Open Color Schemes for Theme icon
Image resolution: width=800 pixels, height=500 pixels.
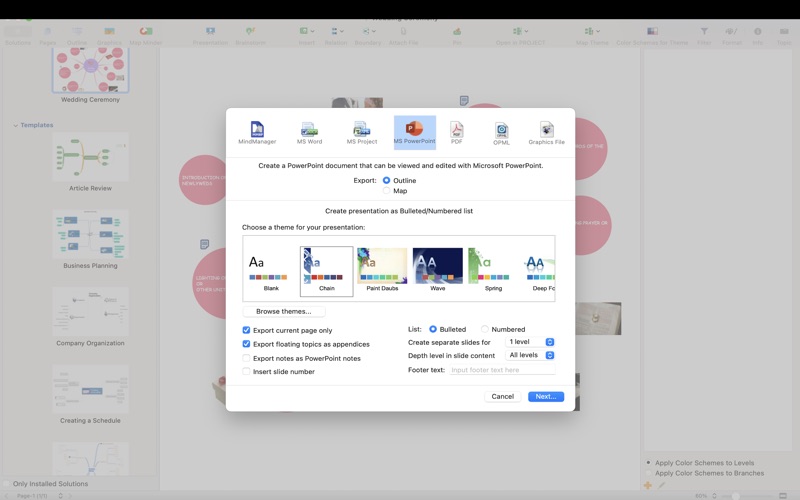(x=652, y=36)
